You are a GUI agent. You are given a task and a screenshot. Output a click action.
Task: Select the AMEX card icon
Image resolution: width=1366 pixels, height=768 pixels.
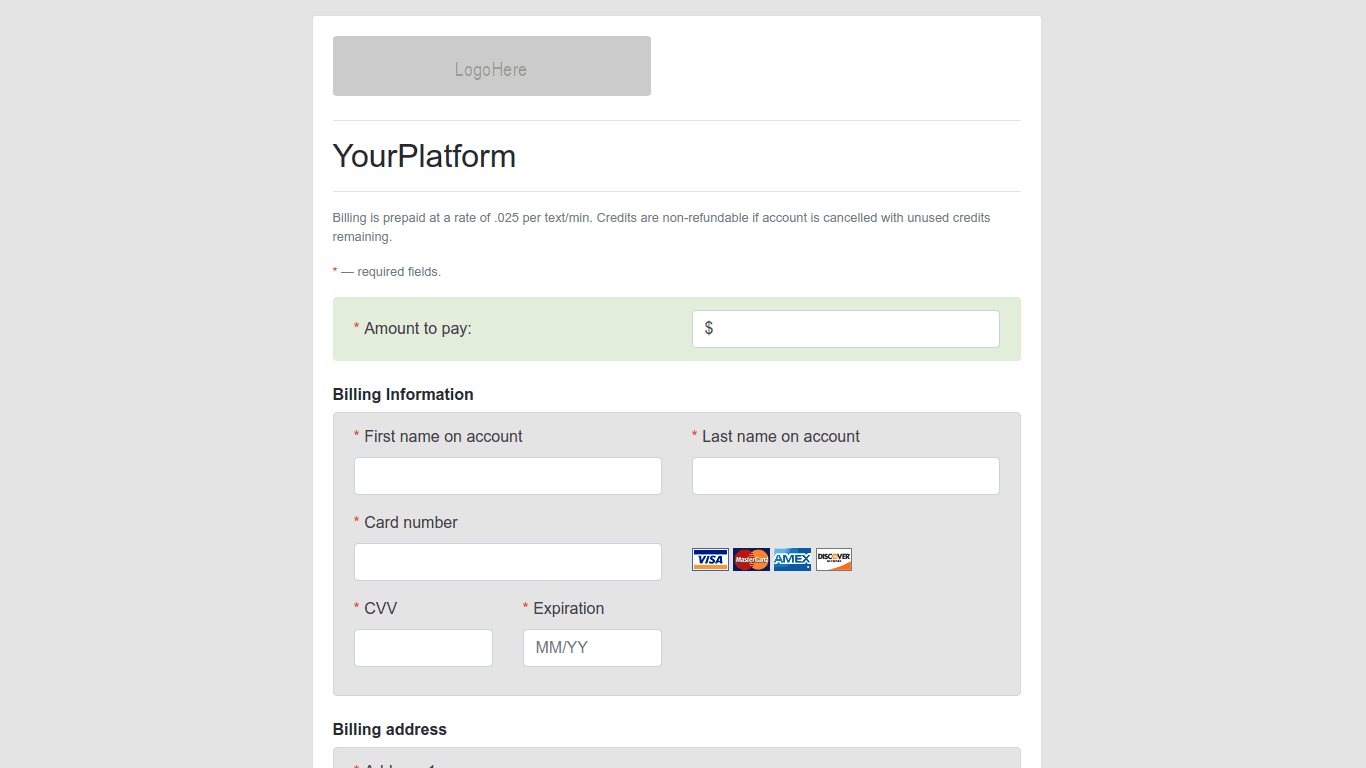pyautogui.click(x=792, y=559)
